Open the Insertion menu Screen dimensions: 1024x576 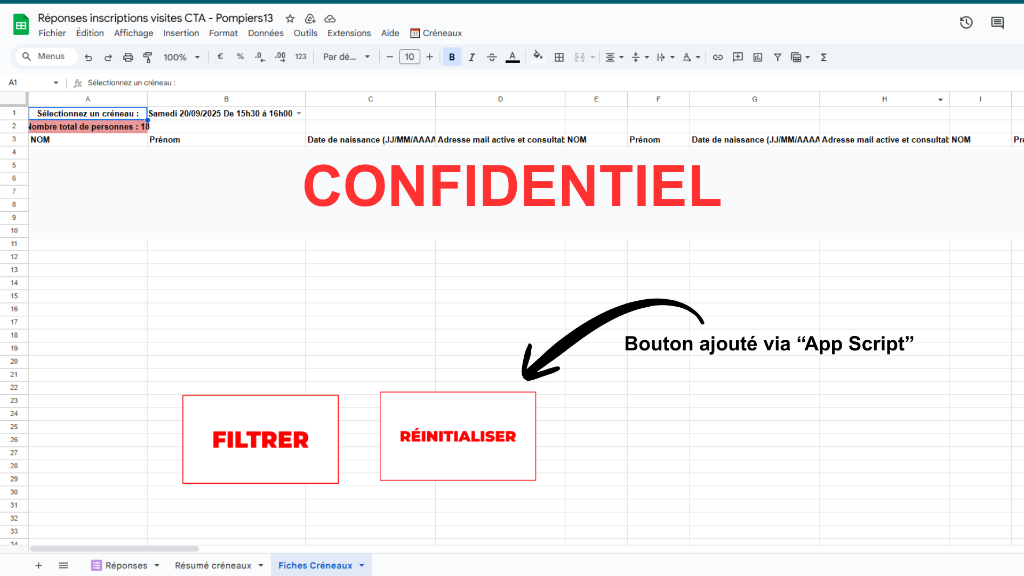(181, 33)
